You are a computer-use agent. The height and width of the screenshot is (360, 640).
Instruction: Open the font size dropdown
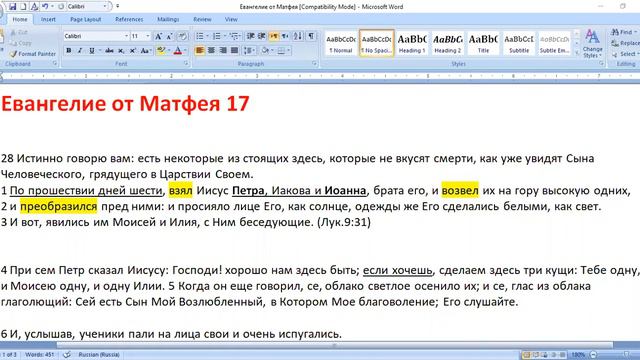(x=148, y=36)
